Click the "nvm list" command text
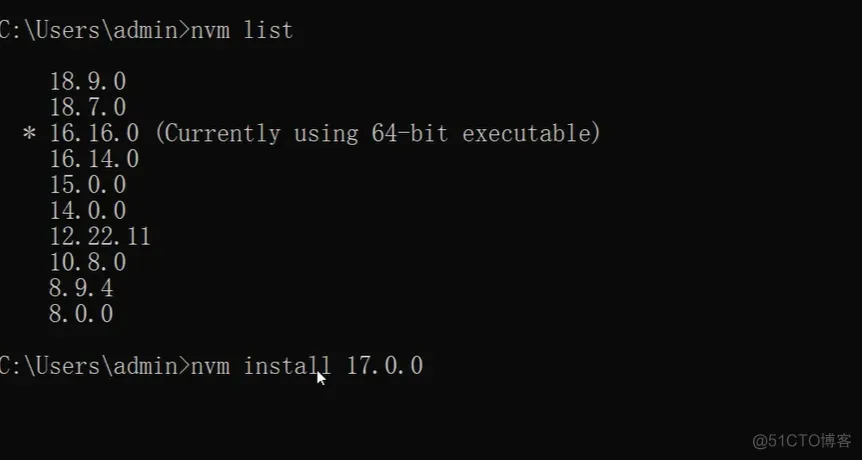This screenshot has width=862, height=460. (x=243, y=30)
